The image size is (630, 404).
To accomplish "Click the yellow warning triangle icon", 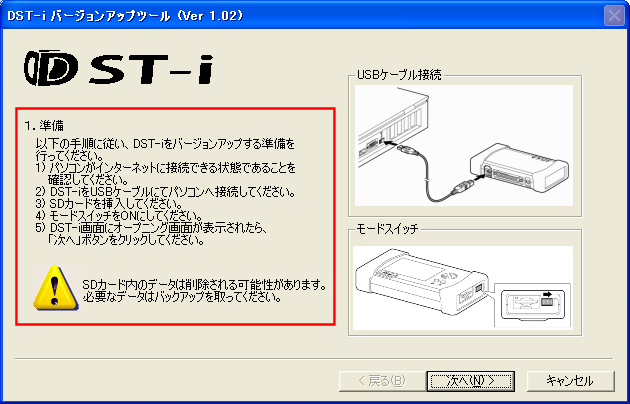I will point(56,288).
